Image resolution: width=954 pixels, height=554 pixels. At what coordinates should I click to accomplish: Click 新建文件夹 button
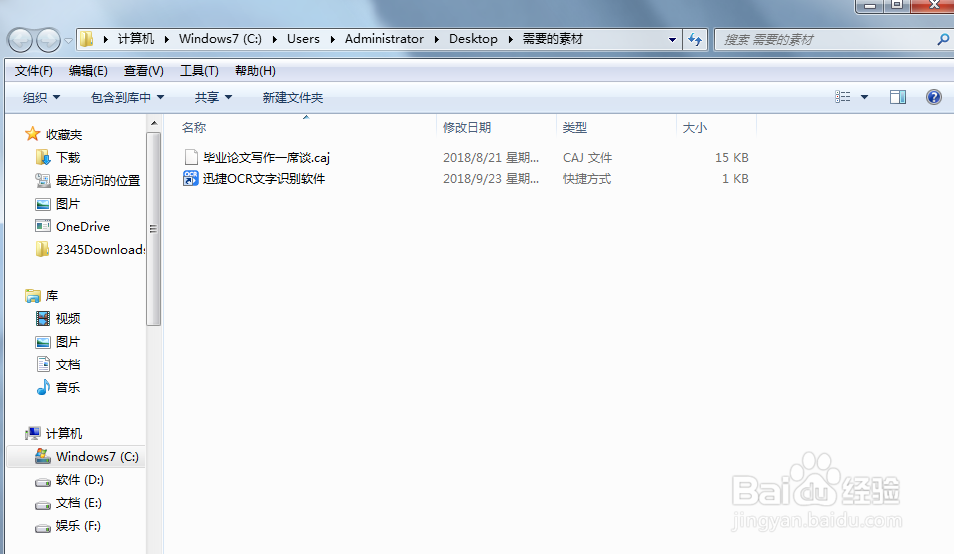[x=293, y=97]
